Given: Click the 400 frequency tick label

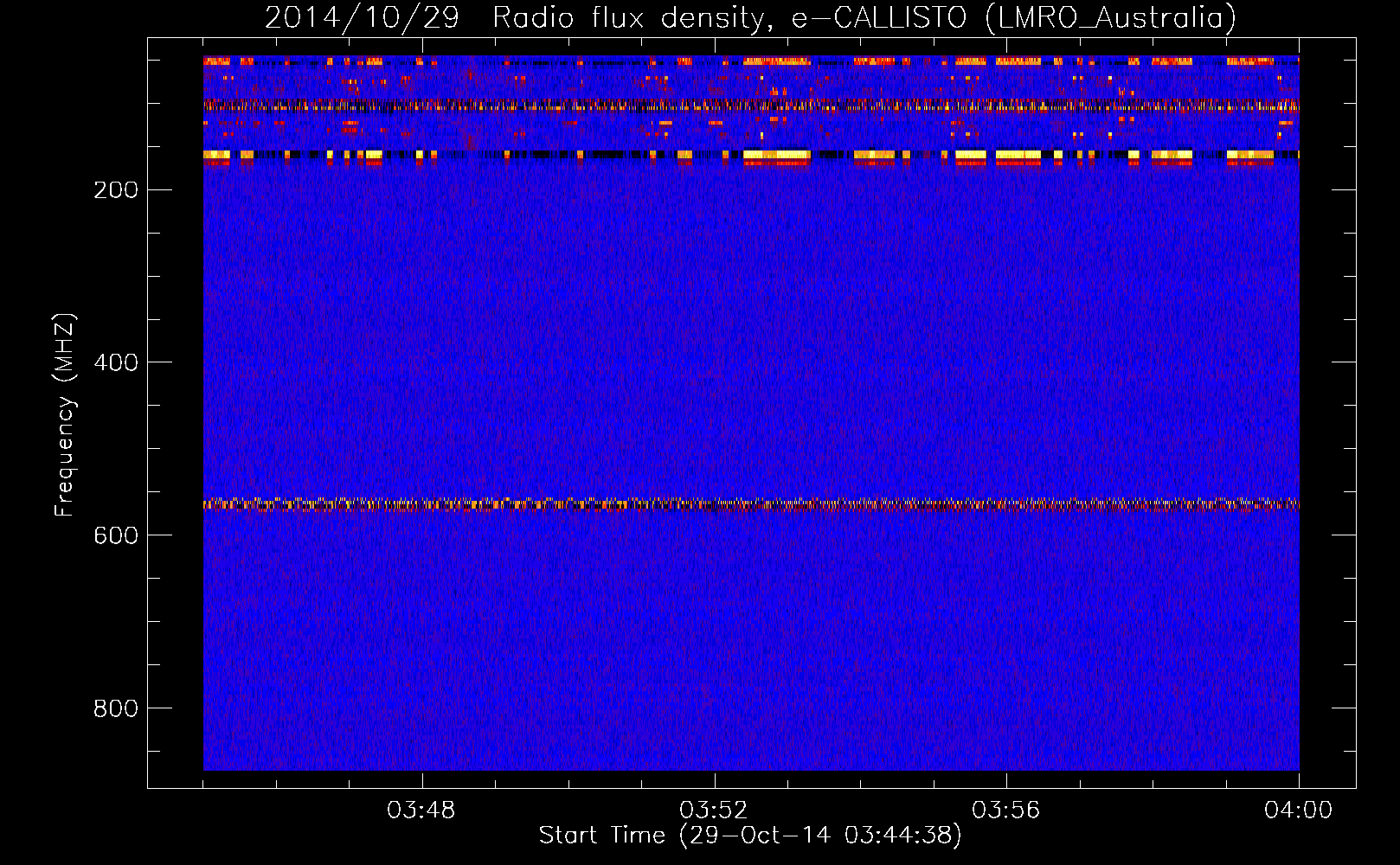Looking at the screenshot, I should tap(116, 362).
